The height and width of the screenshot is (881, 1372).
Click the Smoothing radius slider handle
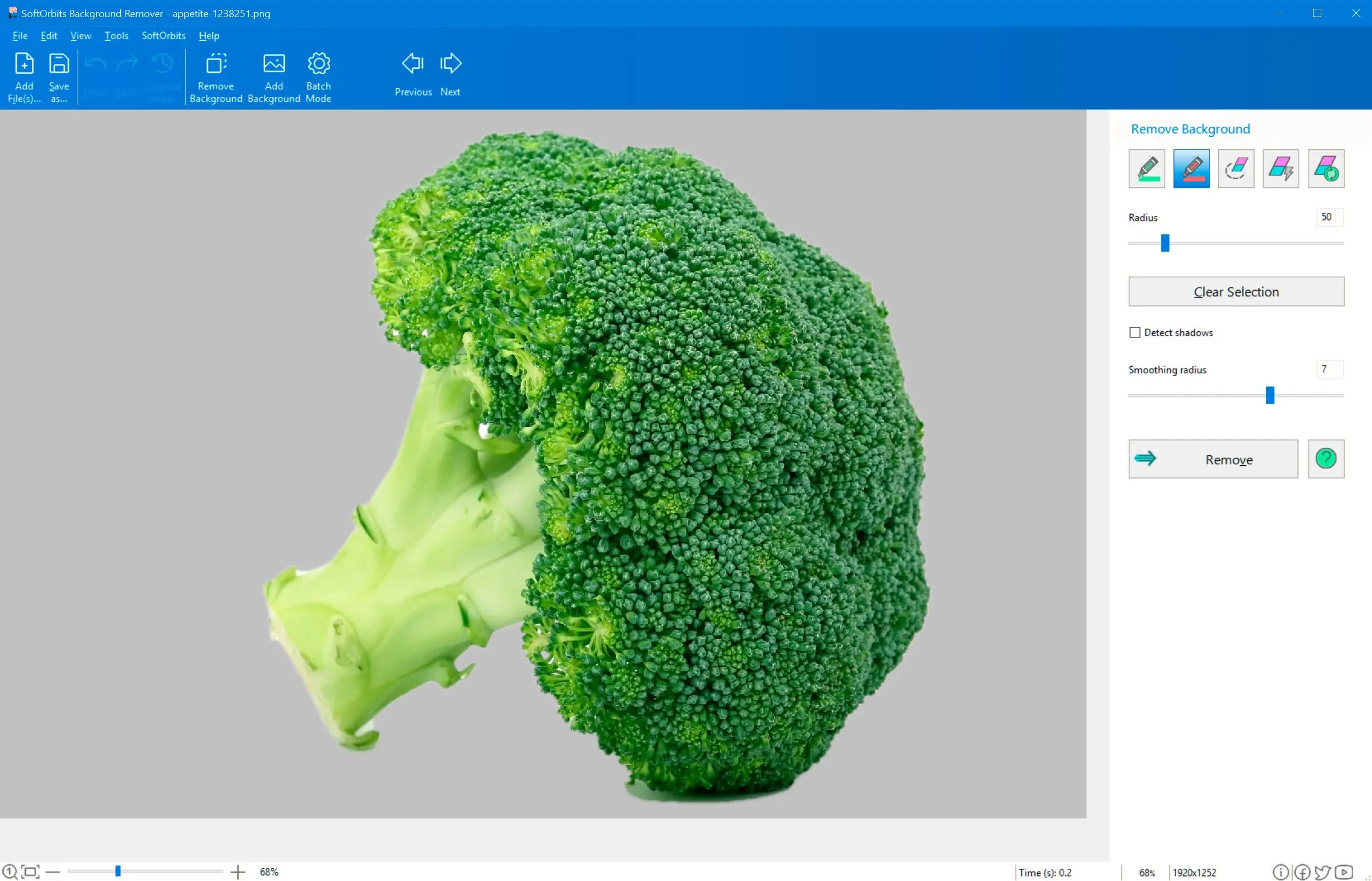click(x=1269, y=395)
